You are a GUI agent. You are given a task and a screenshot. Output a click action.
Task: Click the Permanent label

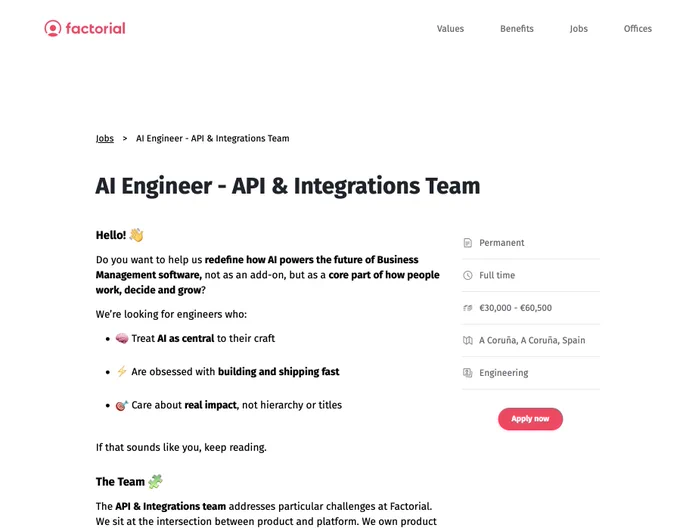[x=502, y=243]
